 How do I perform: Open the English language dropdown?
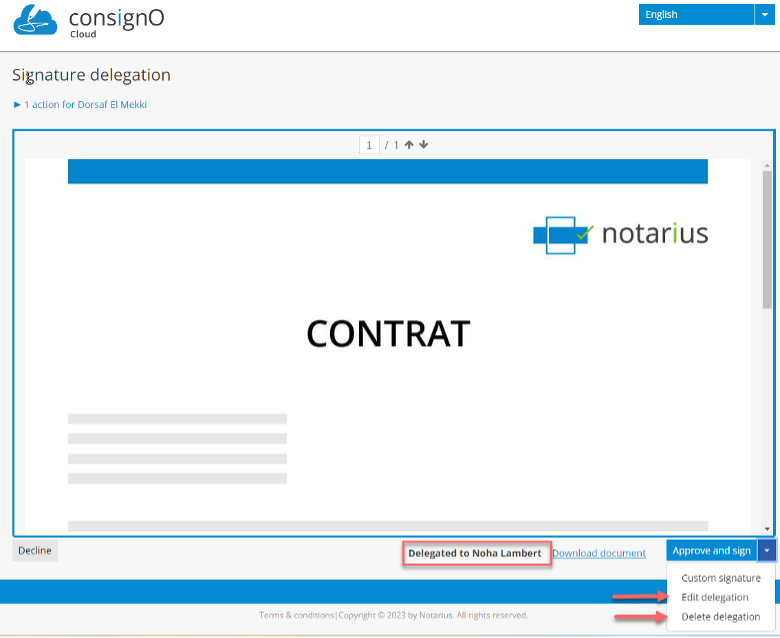click(x=711, y=15)
